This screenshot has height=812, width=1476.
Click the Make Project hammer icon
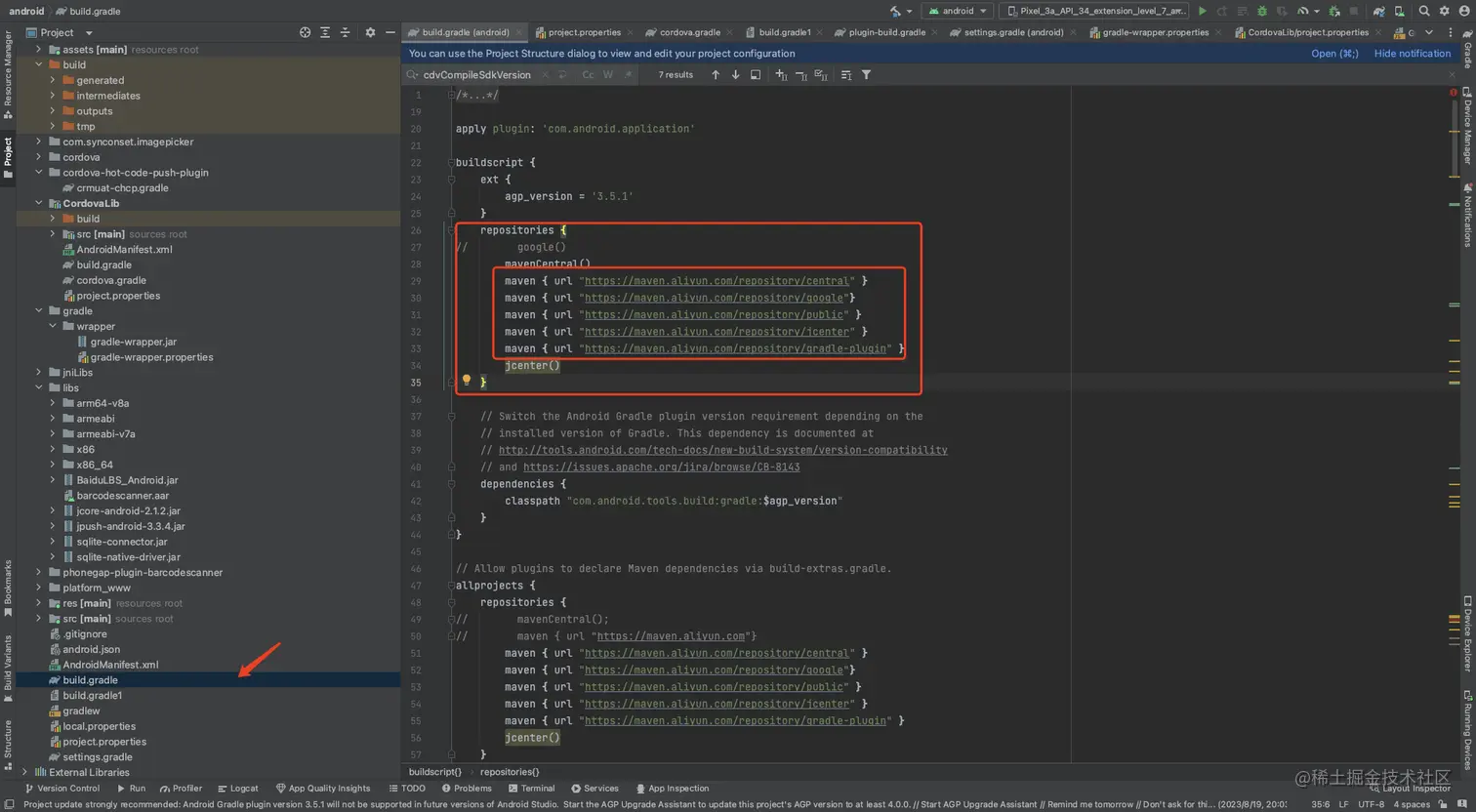(x=894, y=11)
